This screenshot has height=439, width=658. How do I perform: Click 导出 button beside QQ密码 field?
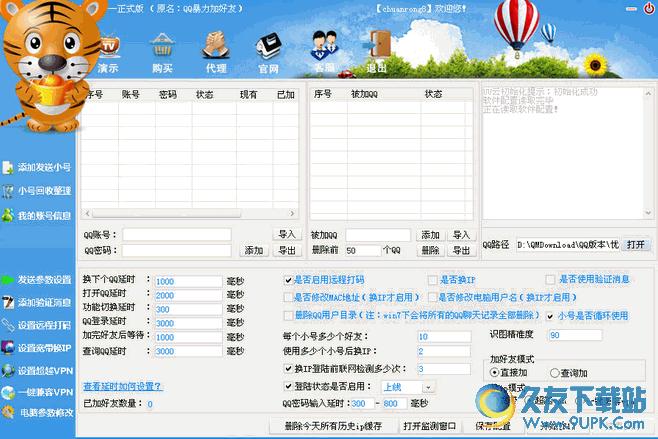pyautogui.click(x=287, y=251)
